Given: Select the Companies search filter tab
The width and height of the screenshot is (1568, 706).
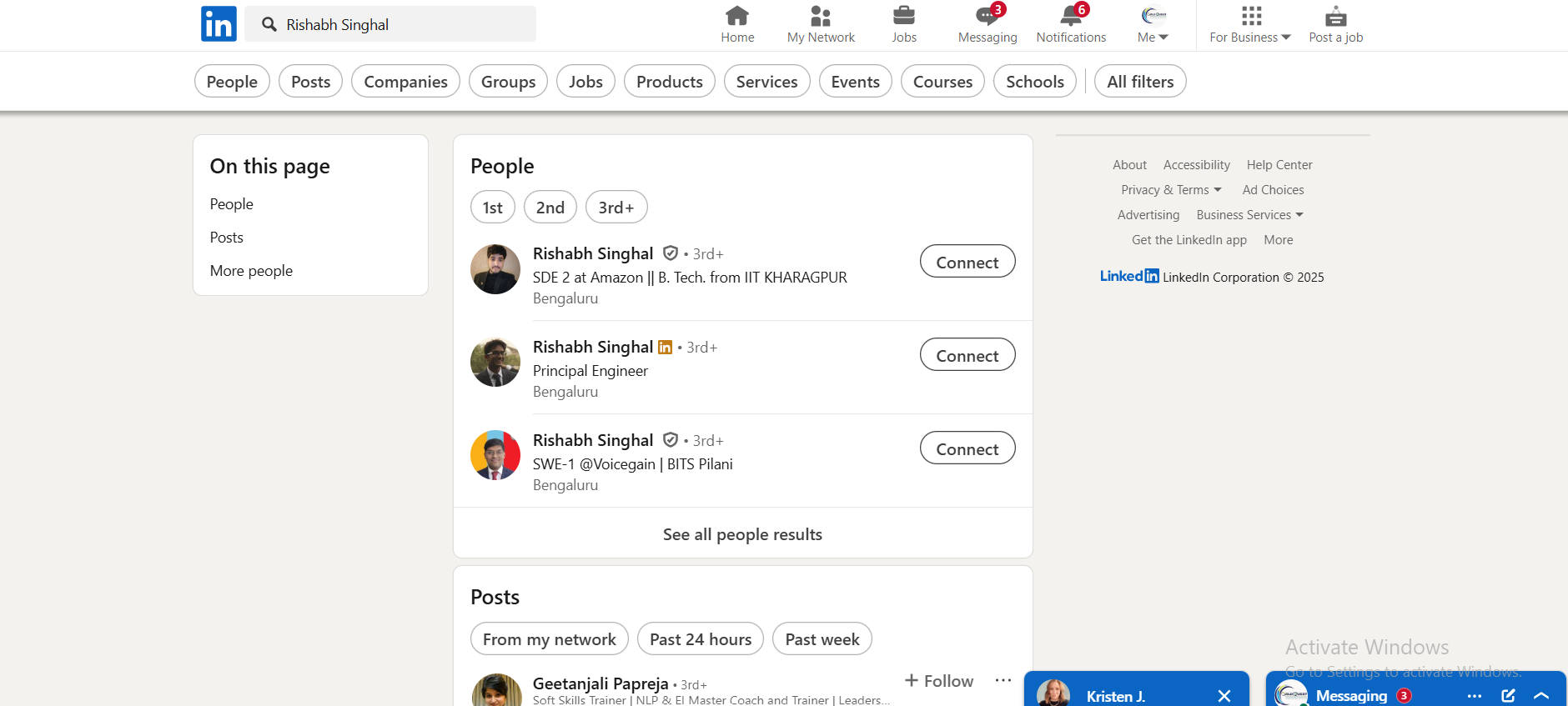Looking at the screenshot, I should coord(405,82).
